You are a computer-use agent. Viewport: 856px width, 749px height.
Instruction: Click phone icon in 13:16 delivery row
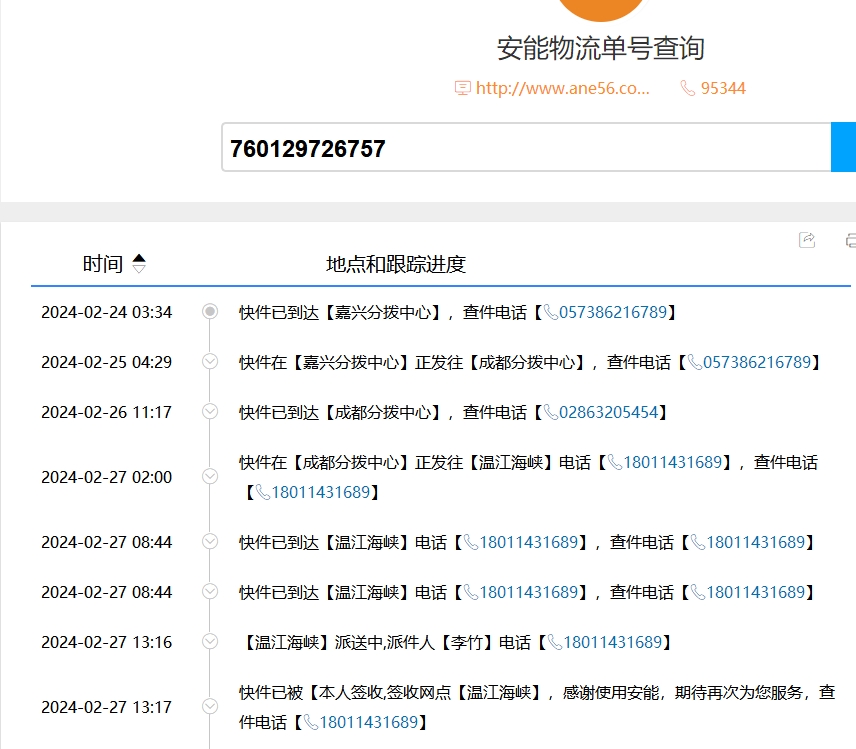coord(555,643)
